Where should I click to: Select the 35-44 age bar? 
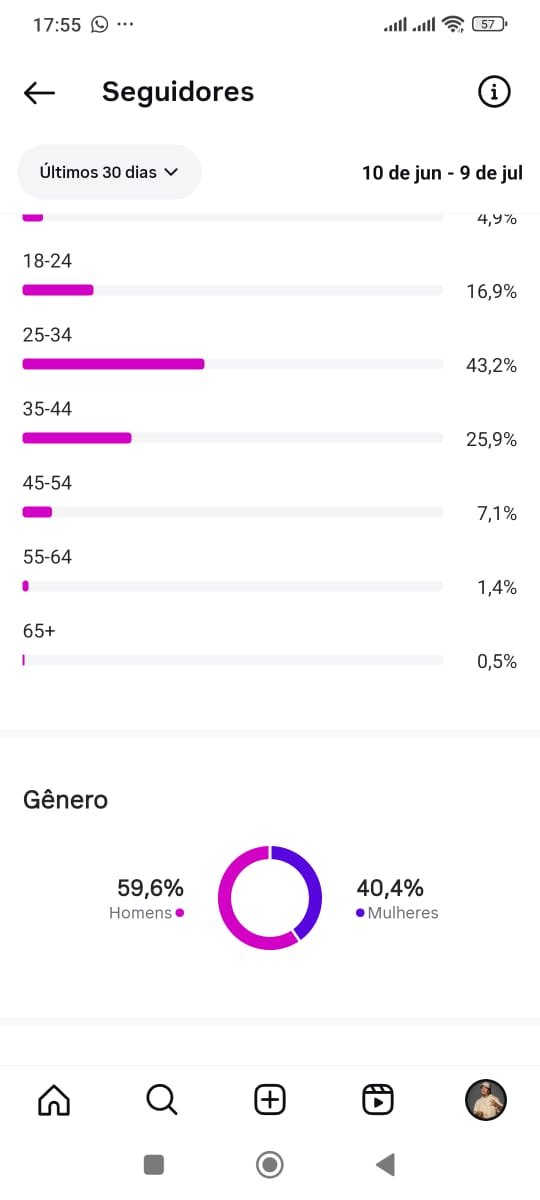coord(232,438)
